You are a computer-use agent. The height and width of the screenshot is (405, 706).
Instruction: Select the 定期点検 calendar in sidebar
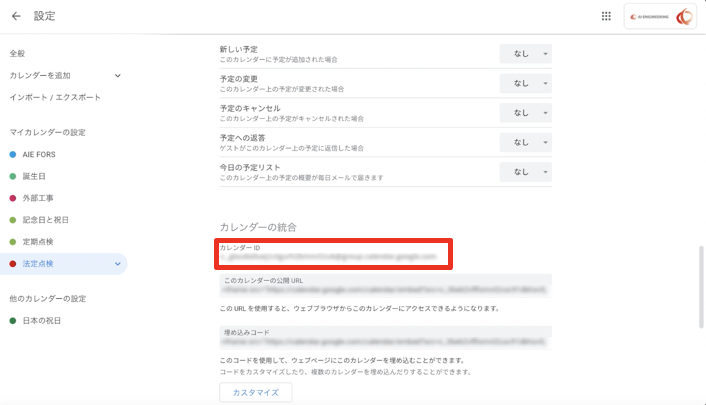point(40,242)
